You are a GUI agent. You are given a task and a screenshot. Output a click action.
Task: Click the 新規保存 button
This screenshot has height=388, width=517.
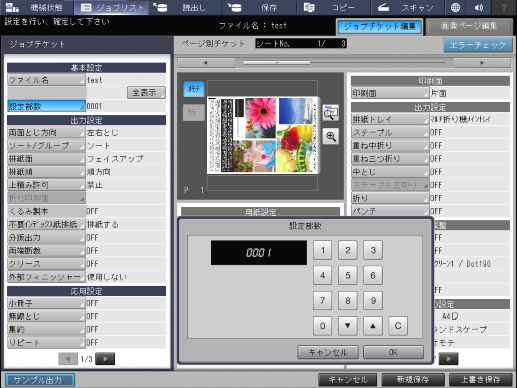click(x=413, y=380)
